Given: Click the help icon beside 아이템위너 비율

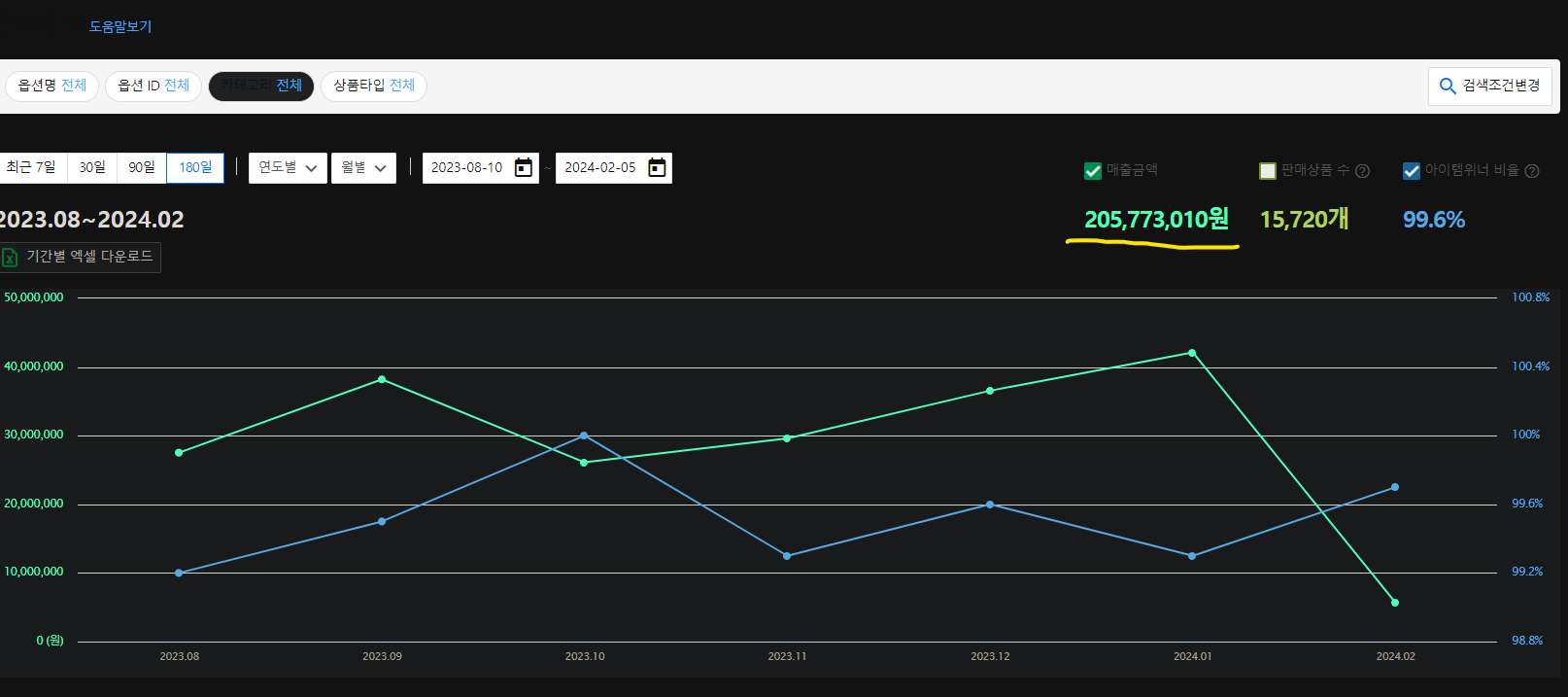Looking at the screenshot, I should pos(1532,171).
